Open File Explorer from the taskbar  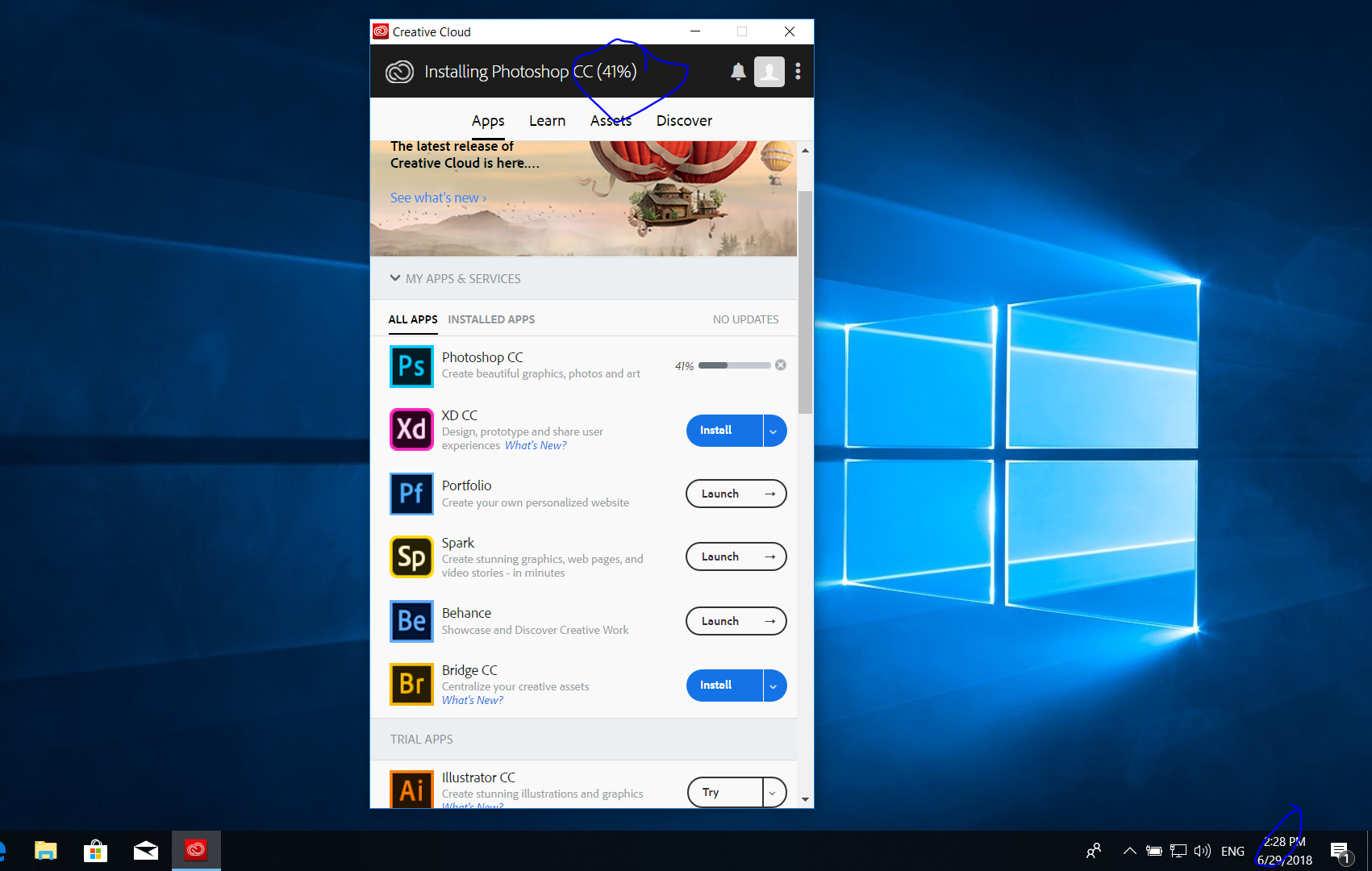click(46, 851)
